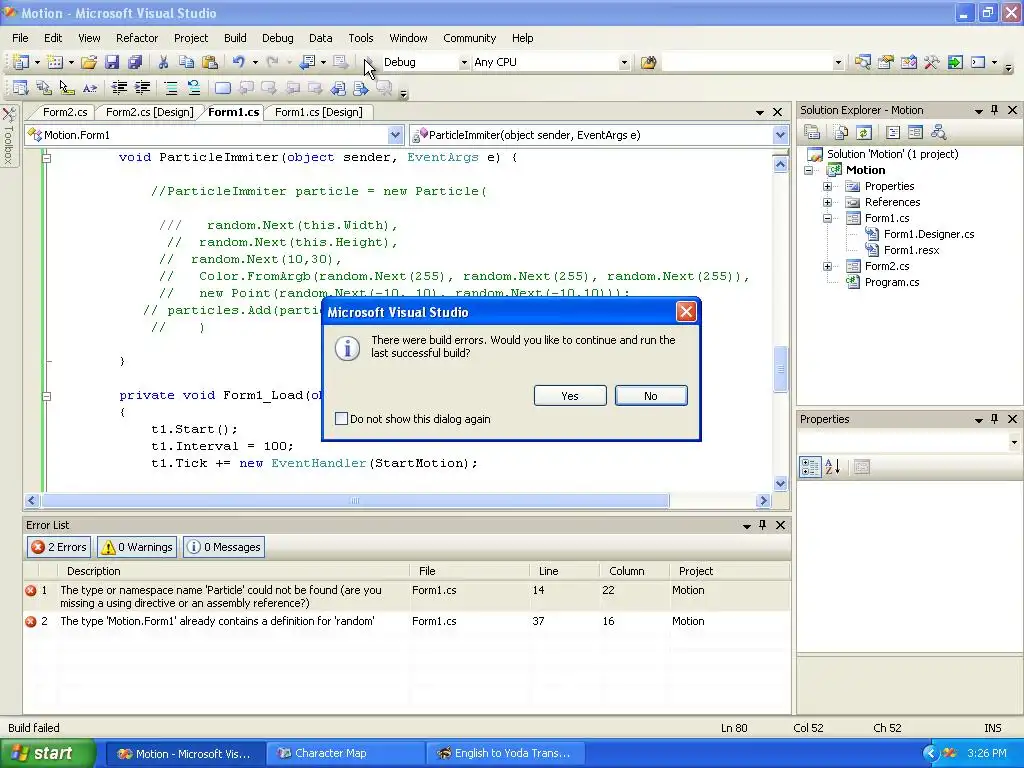Viewport: 1024px width, 768px height.
Task: Collapse the Motion project node
Action: [x=808, y=170]
